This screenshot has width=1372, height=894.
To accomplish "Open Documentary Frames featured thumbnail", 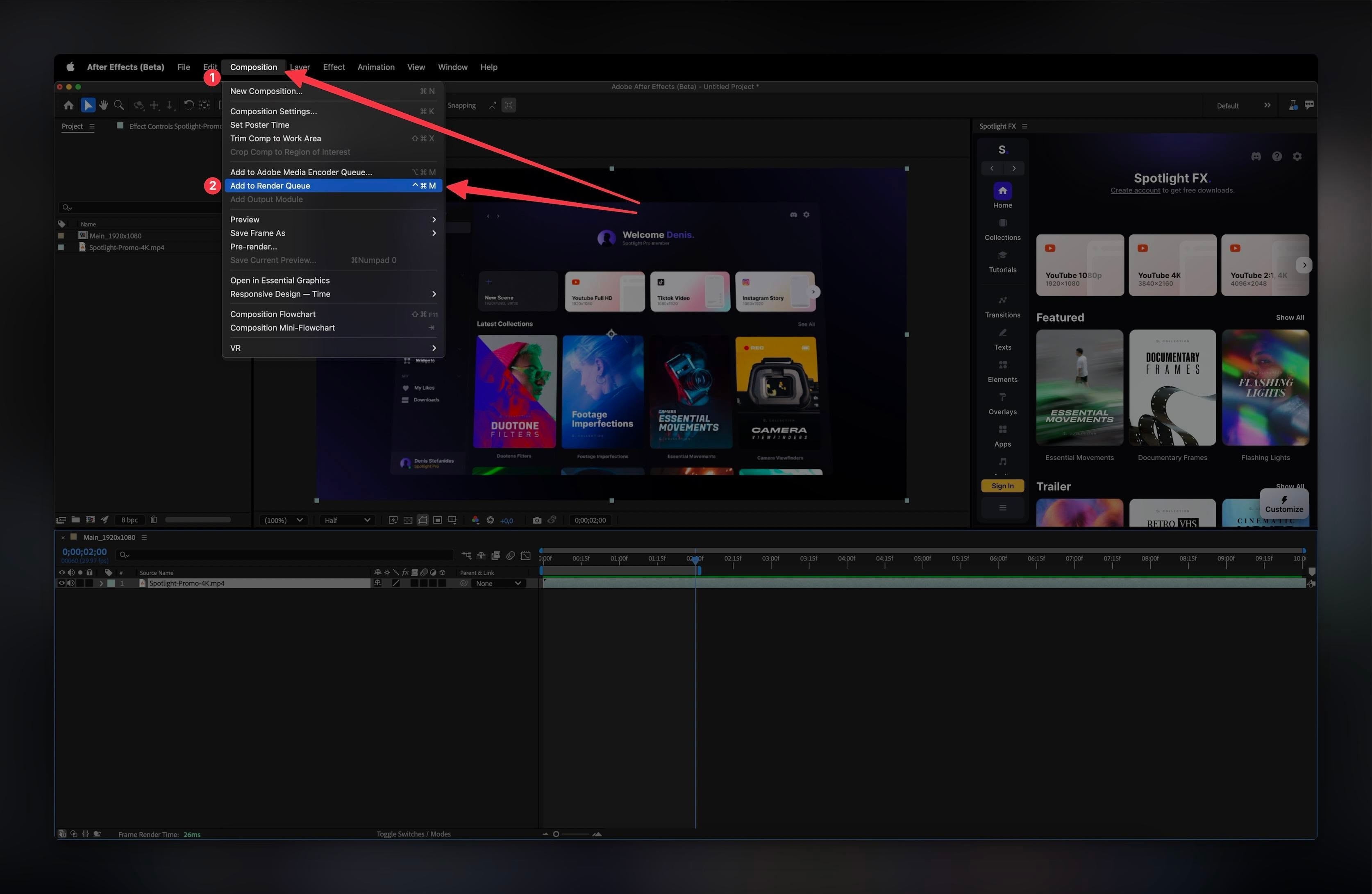I will [1172, 387].
